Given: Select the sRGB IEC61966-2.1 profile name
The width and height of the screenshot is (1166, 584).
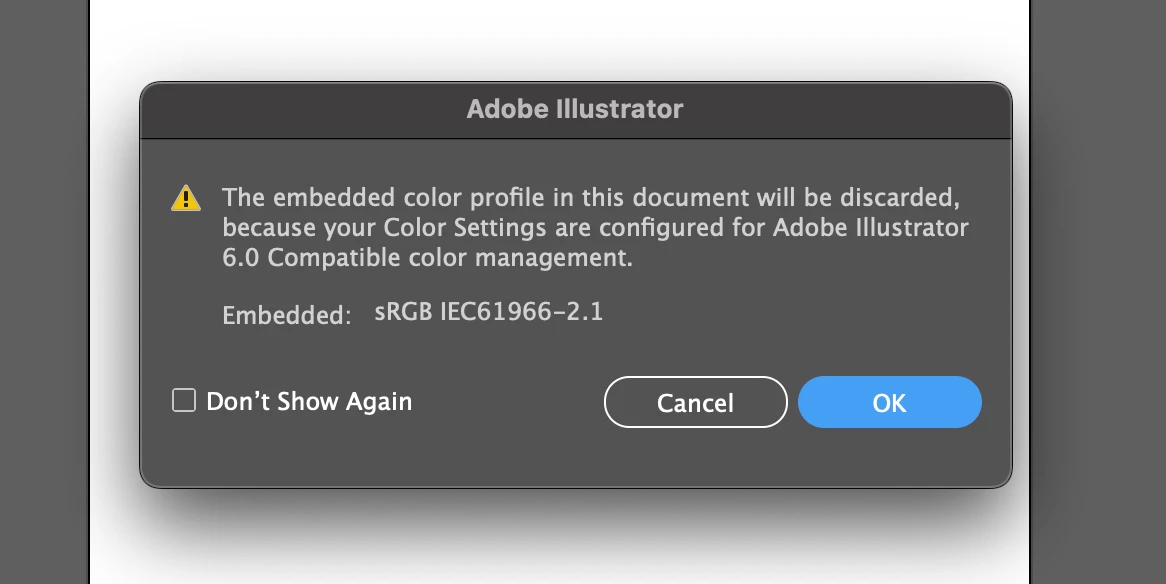Looking at the screenshot, I should (489, 312).
